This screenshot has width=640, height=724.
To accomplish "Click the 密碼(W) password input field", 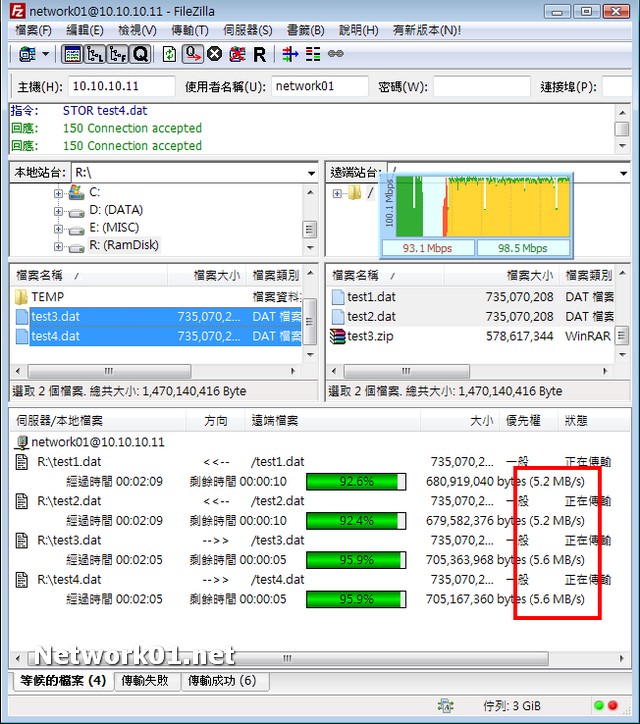I will (481, 87).
